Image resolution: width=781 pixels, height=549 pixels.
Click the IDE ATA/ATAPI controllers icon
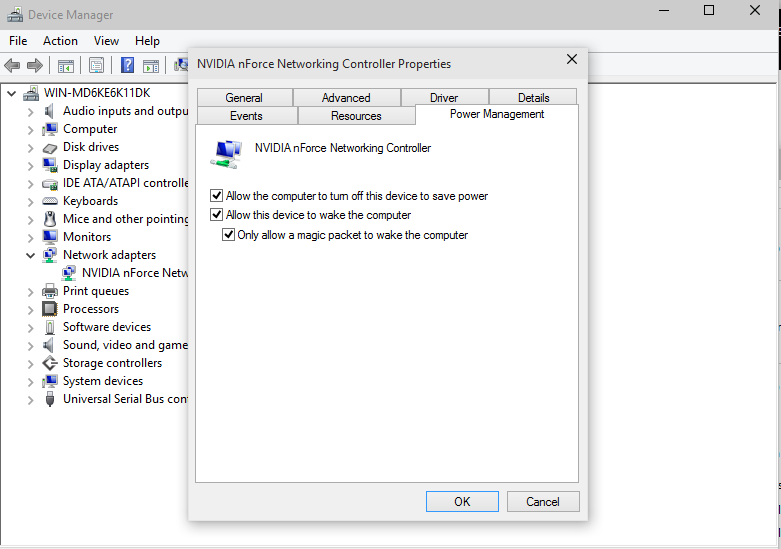tap(50, 183)
